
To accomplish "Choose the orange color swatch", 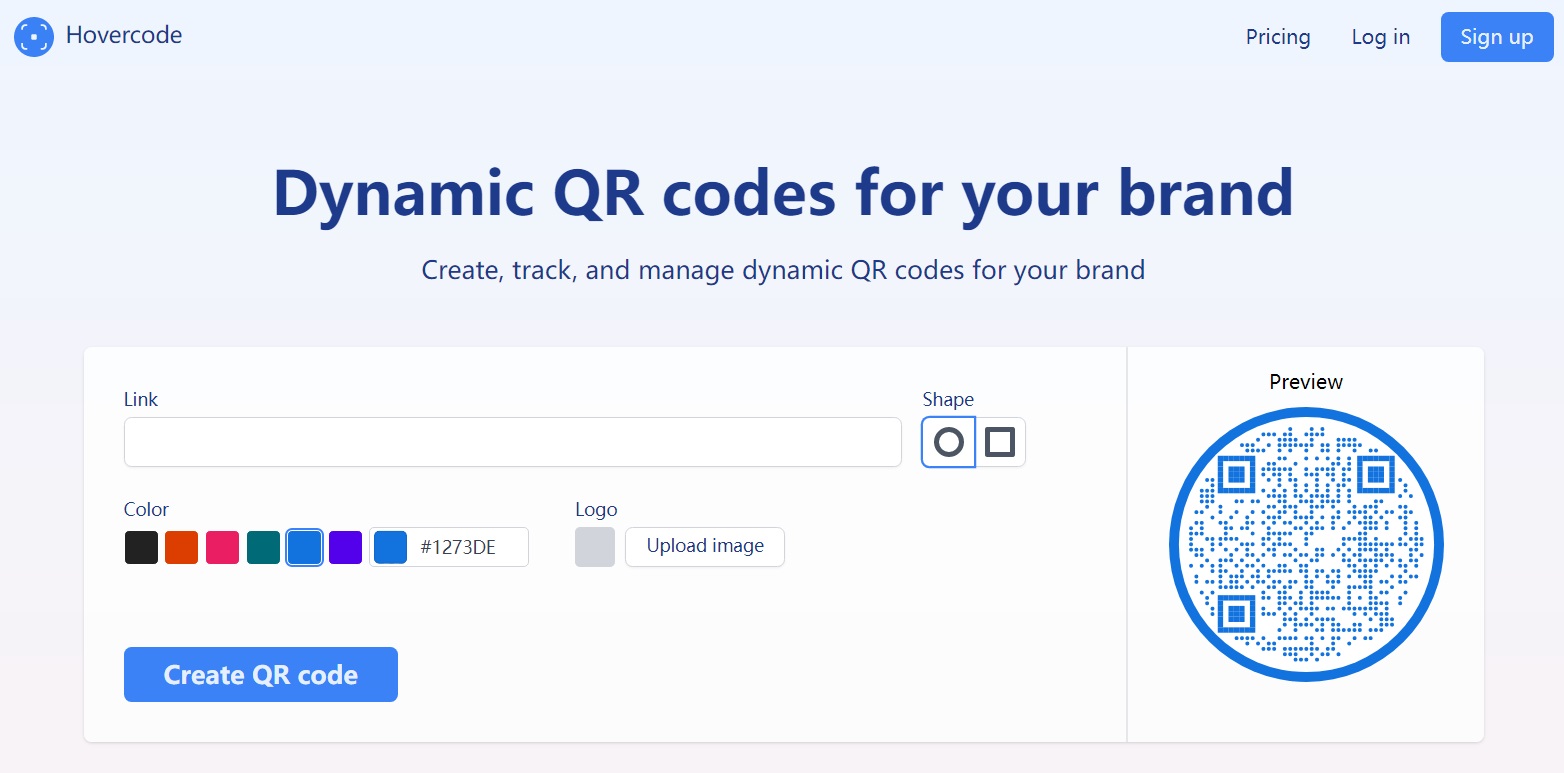I will click(x=182, y=548).
